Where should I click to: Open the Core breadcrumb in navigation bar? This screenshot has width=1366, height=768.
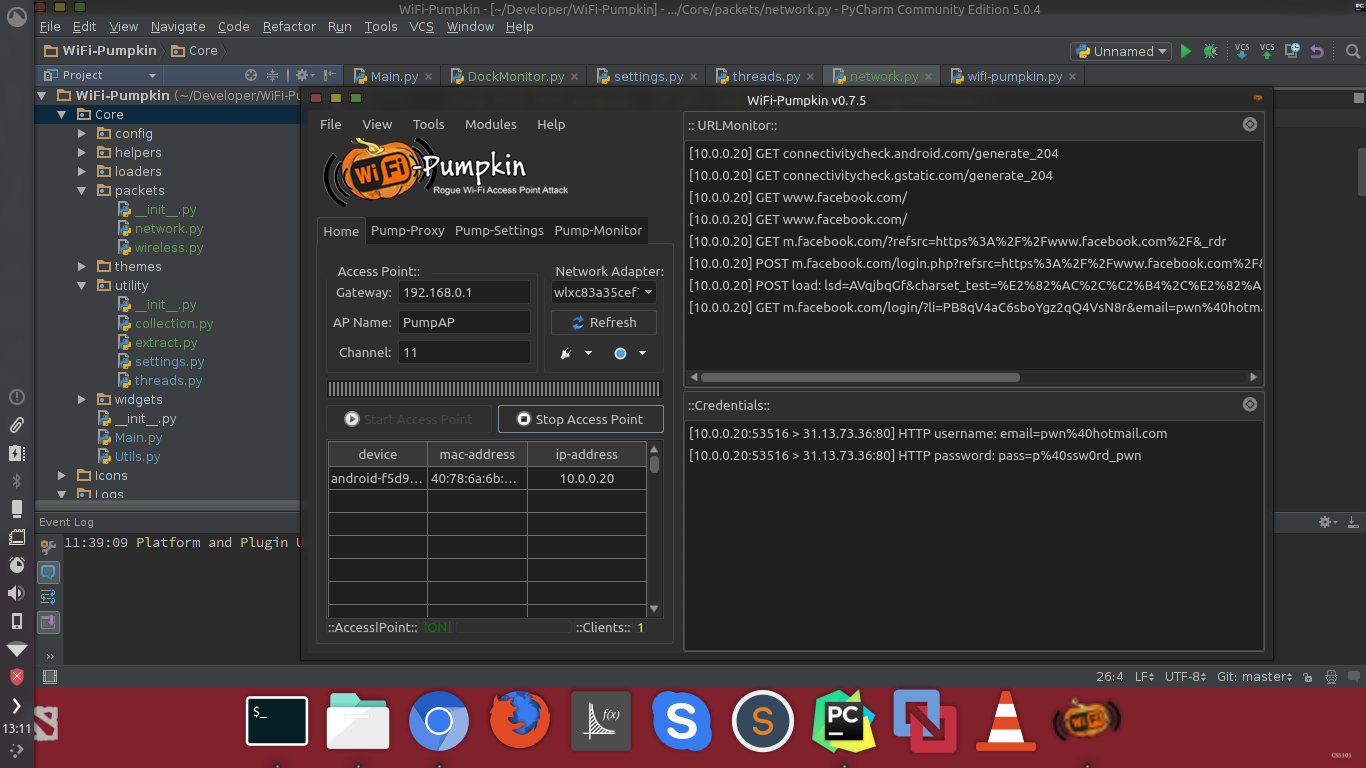click(194, 51)
